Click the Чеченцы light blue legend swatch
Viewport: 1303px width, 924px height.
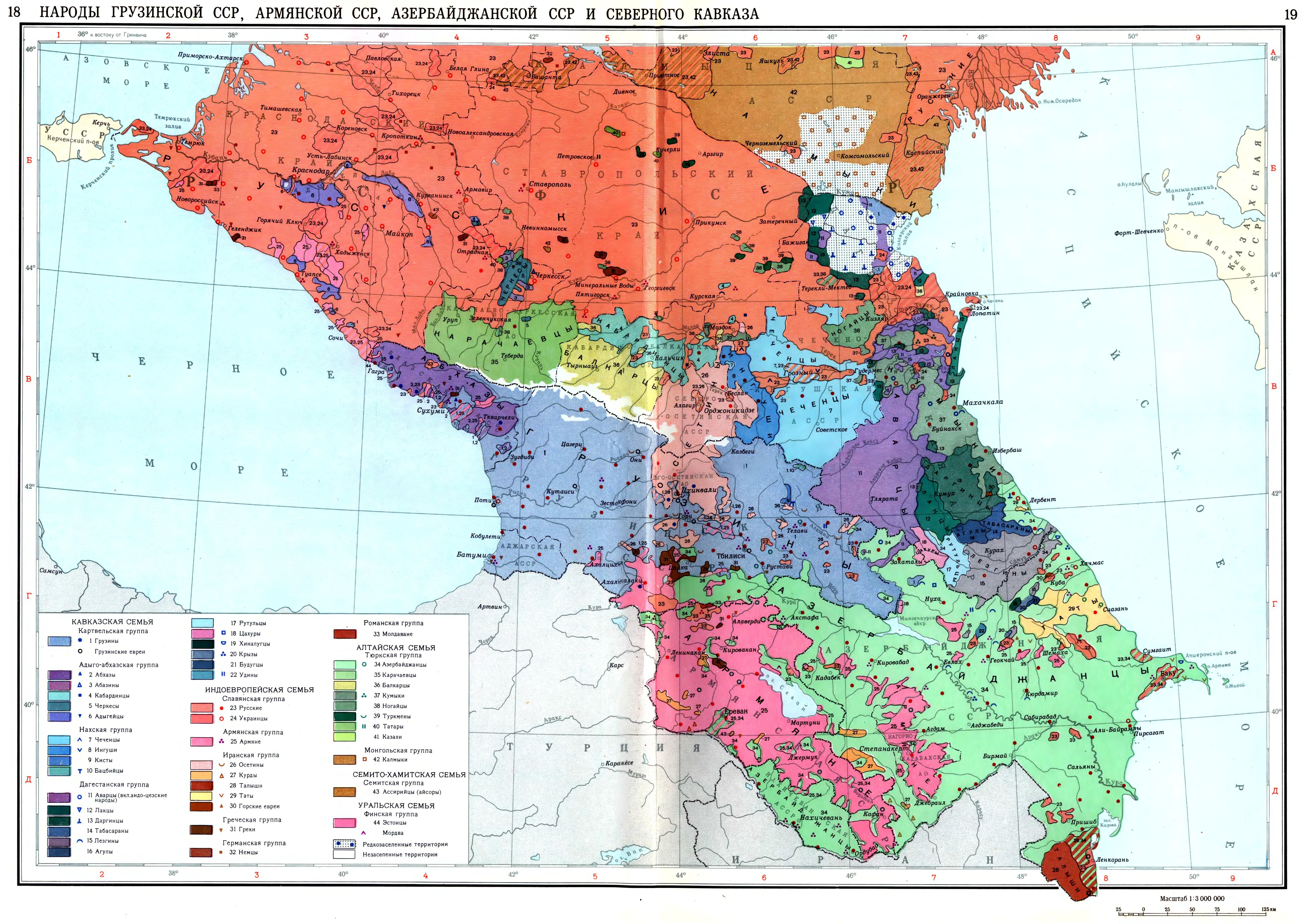pos(59,740)
